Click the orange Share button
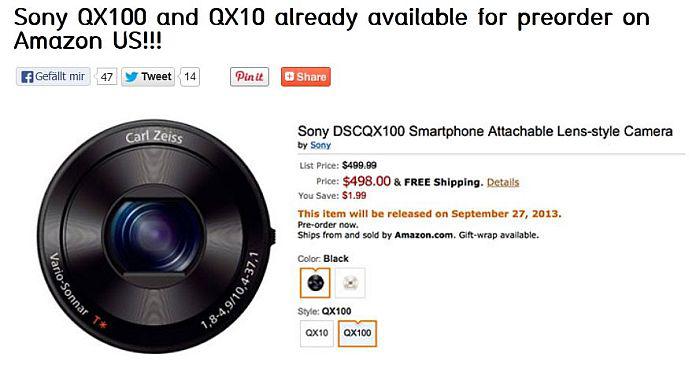 coord(306,77)
